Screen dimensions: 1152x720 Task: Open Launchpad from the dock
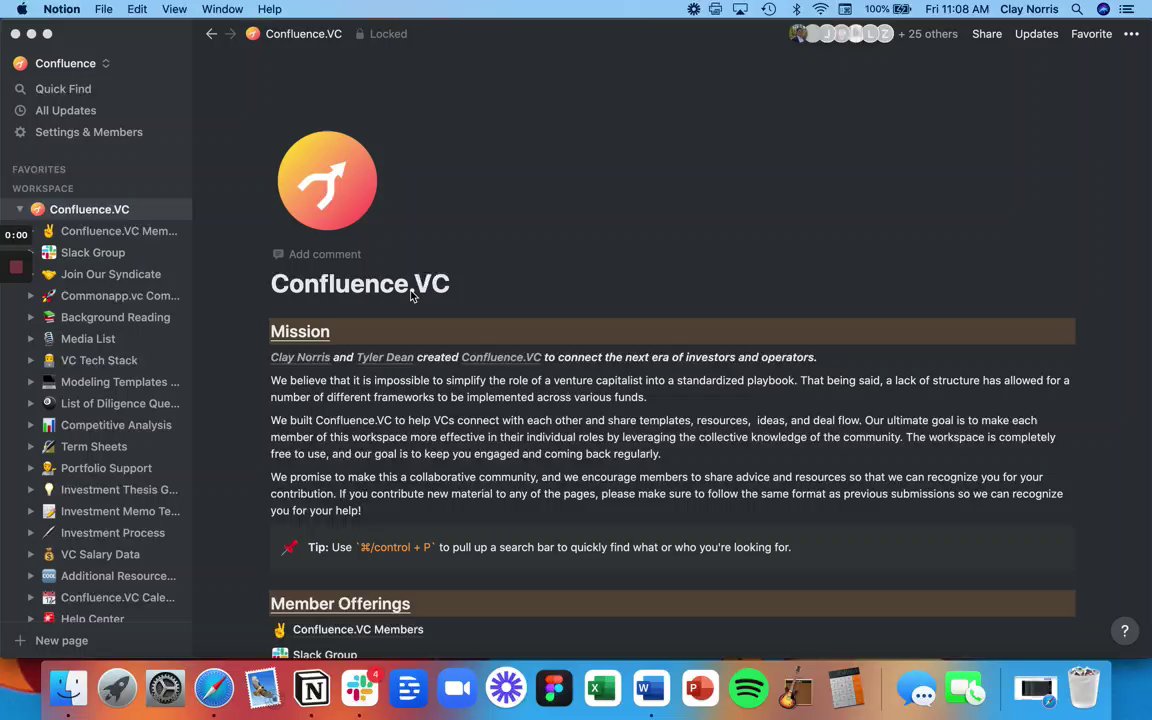pyautogui.click(x=117, y=689)
